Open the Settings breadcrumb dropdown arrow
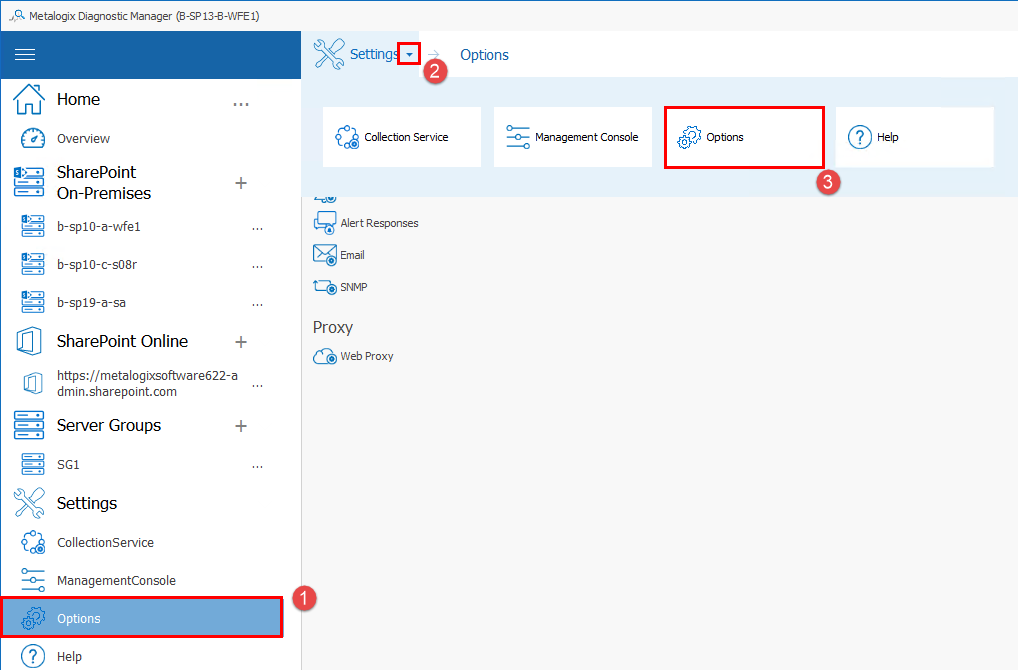1018x670 pixels. (408, 54)
